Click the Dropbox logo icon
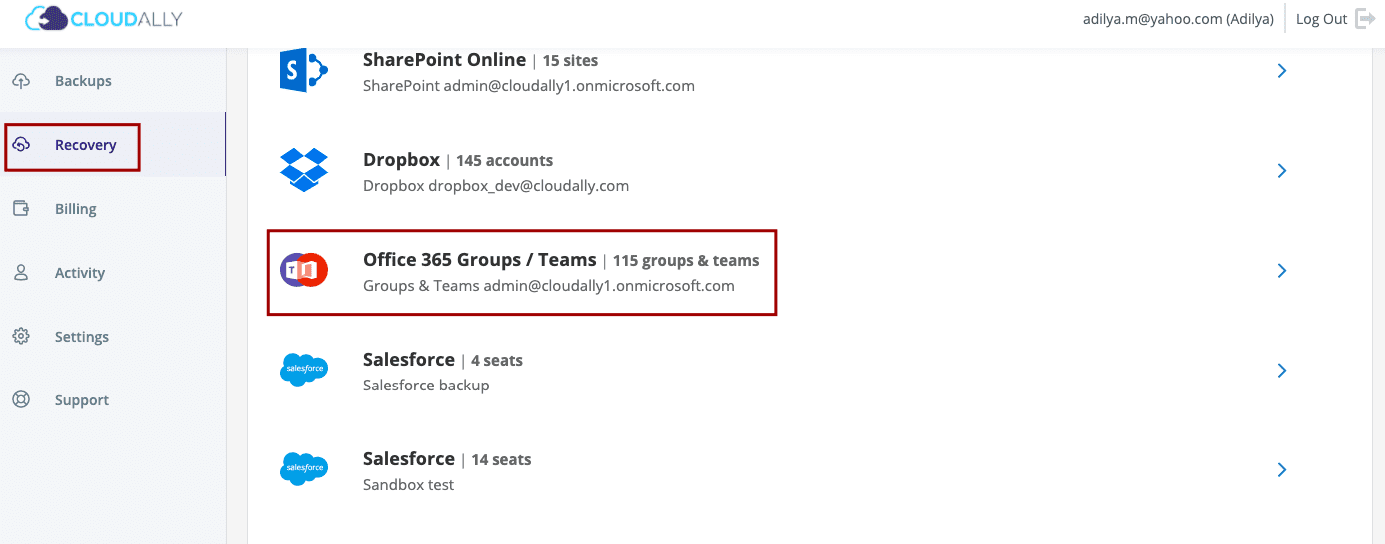The height and width of the screenshot is (544, 1385). coord(304,170)
